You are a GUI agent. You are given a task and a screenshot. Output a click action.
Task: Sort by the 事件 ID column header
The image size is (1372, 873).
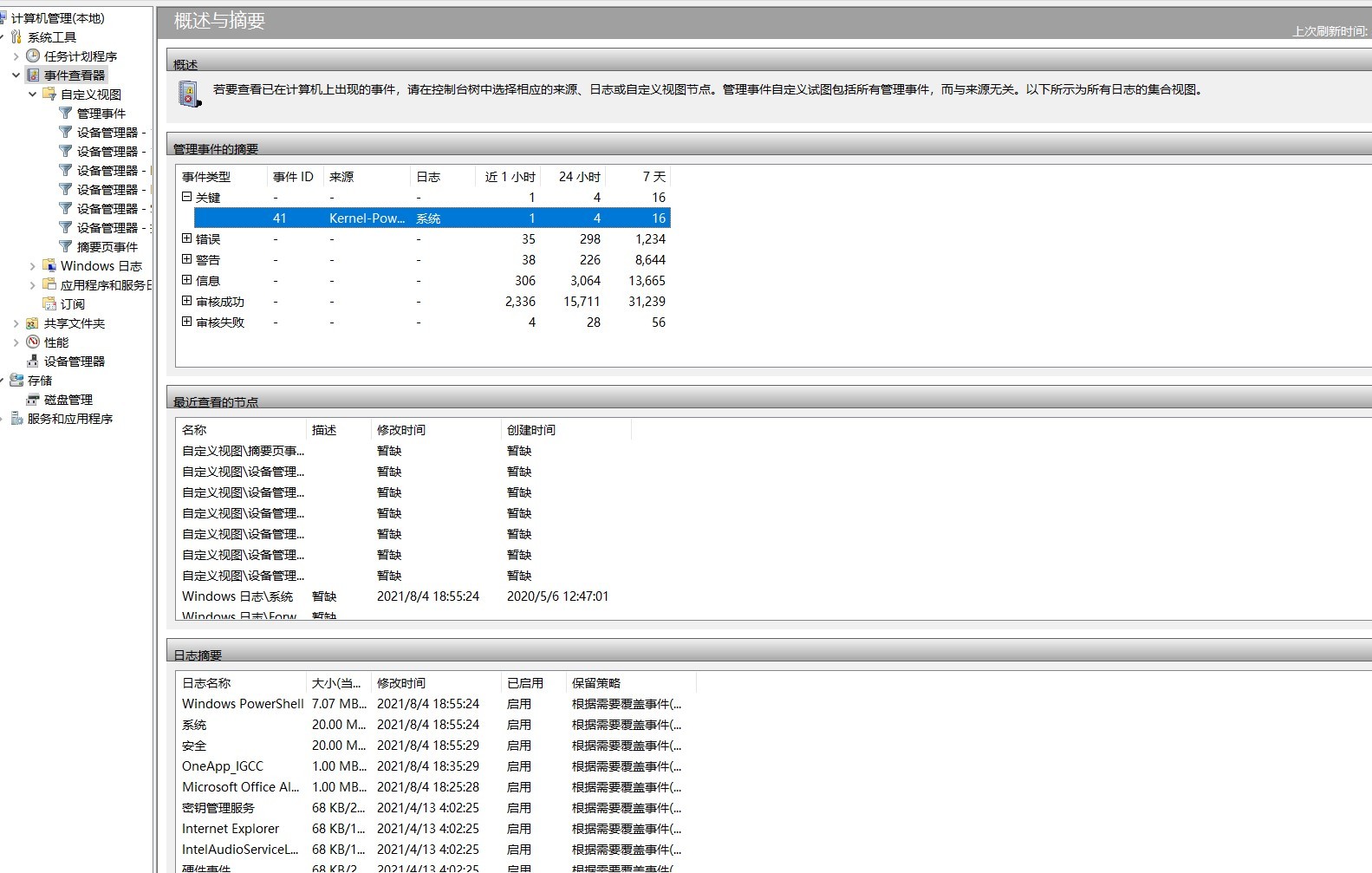click(295, 177)
